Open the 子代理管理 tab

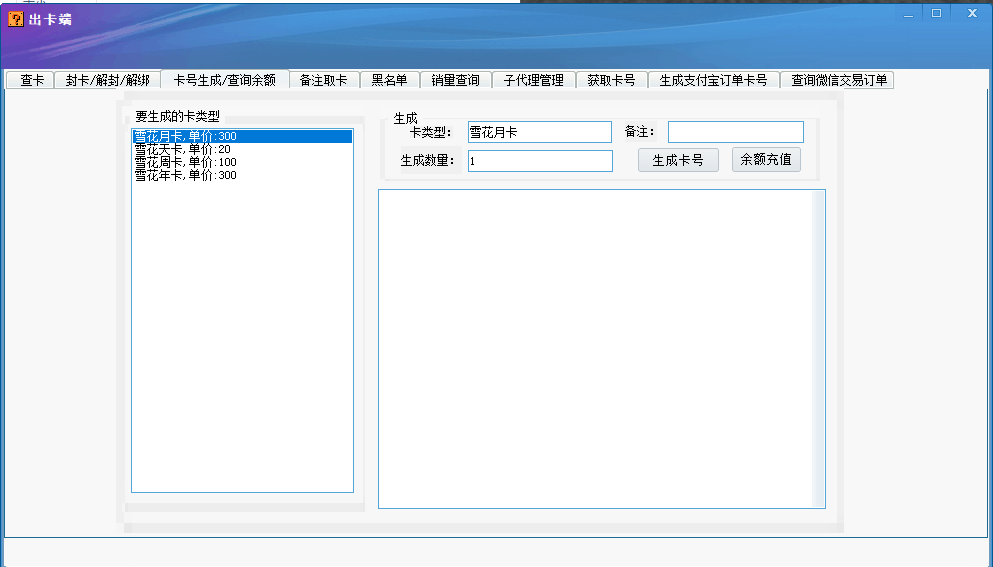click(x=534, y=81)
